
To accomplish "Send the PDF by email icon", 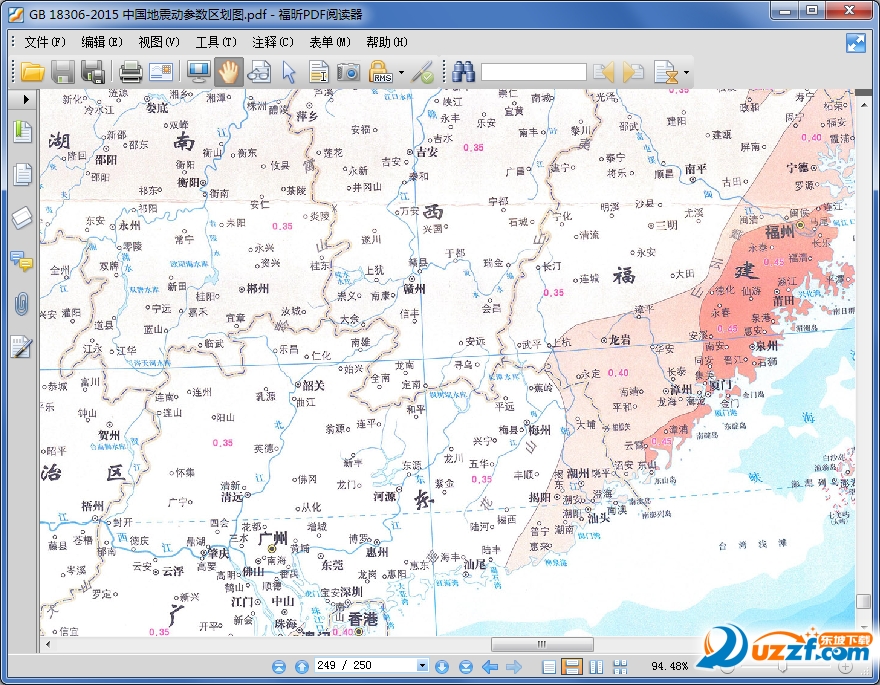I will click(x=161, y=72).
